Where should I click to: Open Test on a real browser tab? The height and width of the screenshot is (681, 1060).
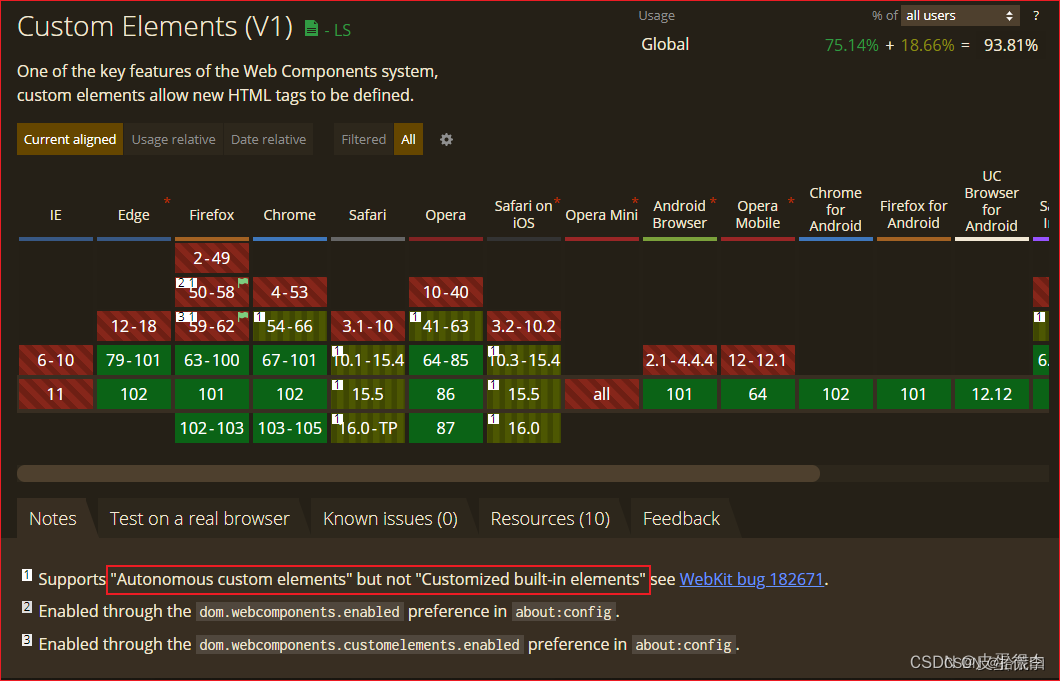click(x=199, y=519)
